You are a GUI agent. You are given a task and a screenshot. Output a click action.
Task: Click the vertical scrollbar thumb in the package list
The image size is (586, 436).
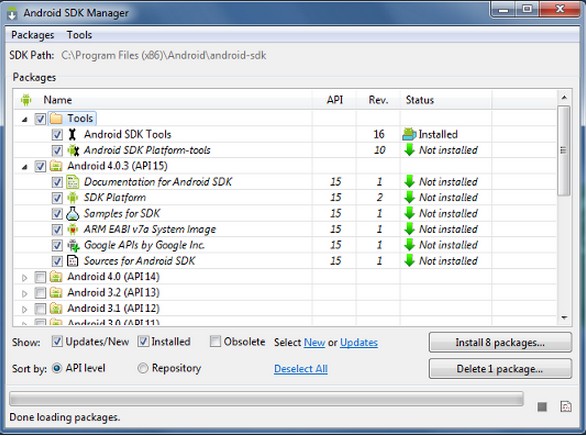tap(564, 151)
